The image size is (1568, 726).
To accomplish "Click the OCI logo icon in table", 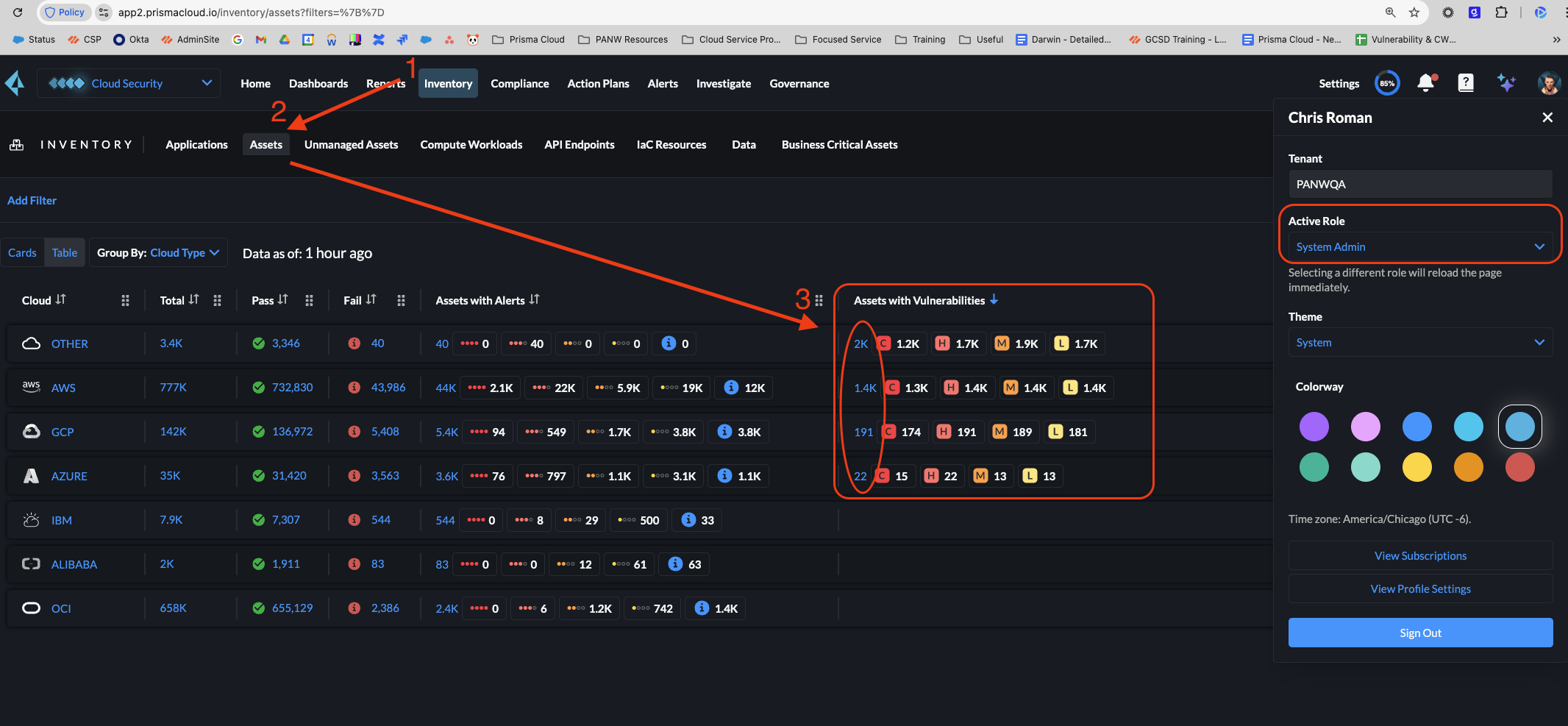I will pyautogui.click(x=31, y=608).
